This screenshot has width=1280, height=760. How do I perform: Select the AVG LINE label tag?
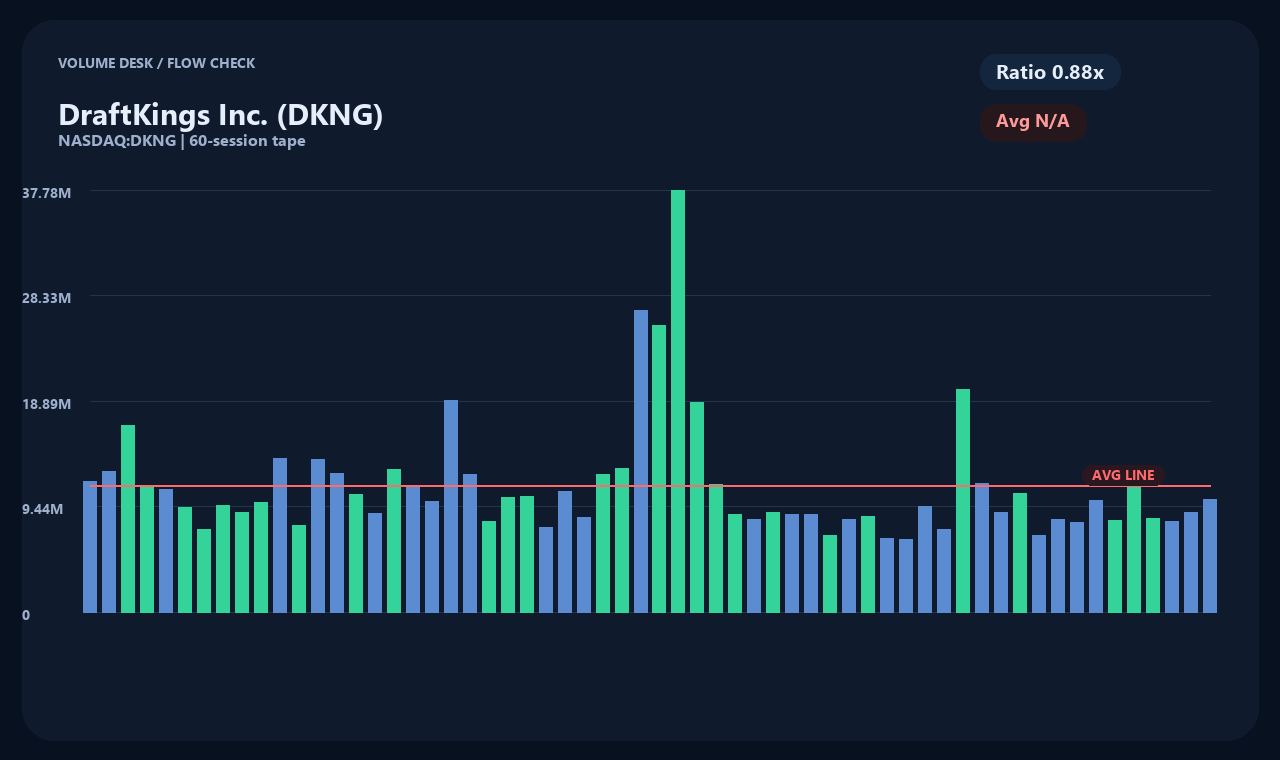click(x=1123, y=475)
